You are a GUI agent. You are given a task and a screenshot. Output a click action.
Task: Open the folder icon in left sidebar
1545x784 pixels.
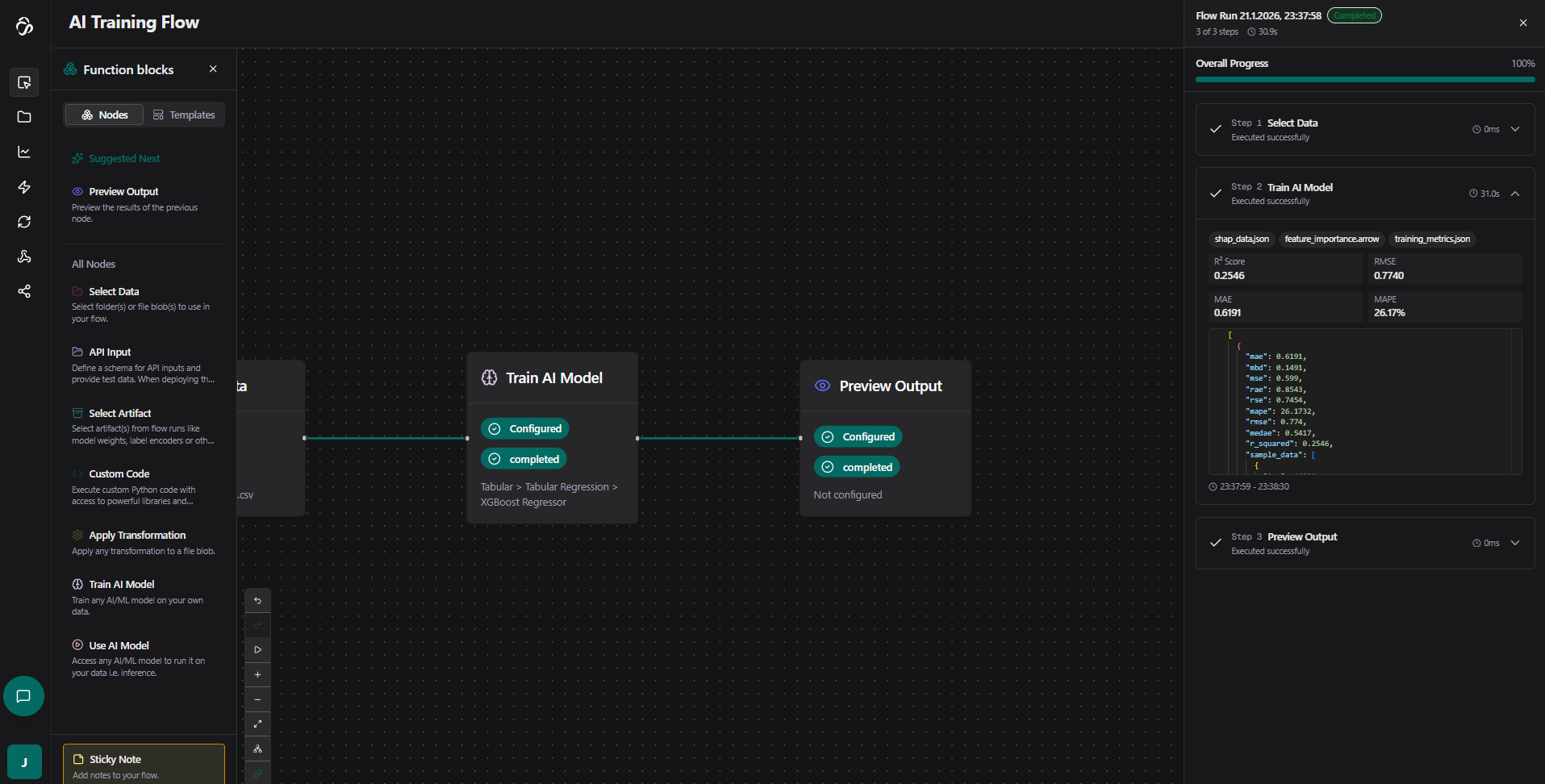tap(24, 117)
